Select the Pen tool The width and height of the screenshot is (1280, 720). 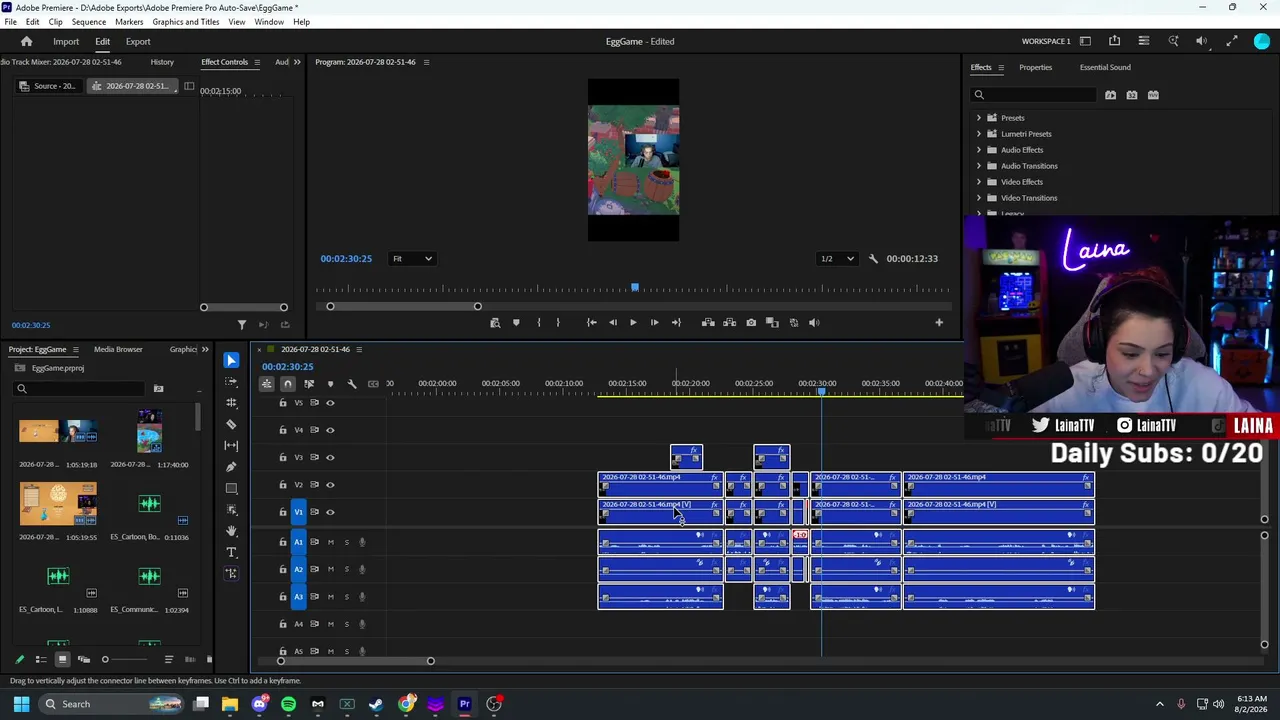[231, 467]
